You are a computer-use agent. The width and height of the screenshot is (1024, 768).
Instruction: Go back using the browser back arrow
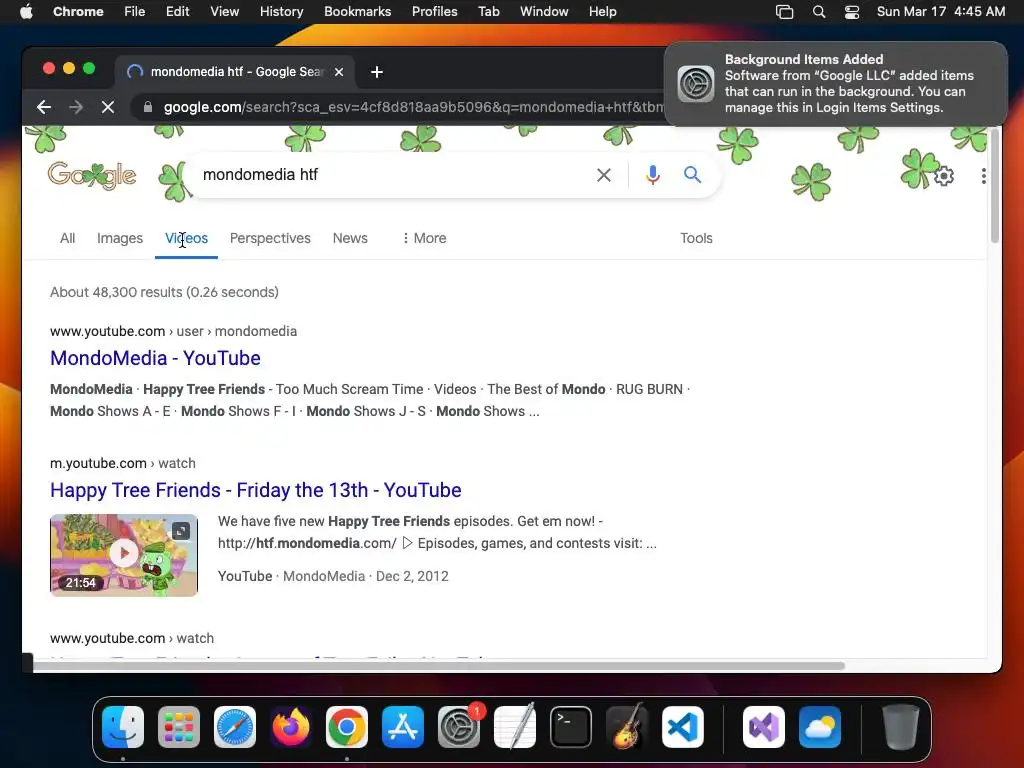44,107
